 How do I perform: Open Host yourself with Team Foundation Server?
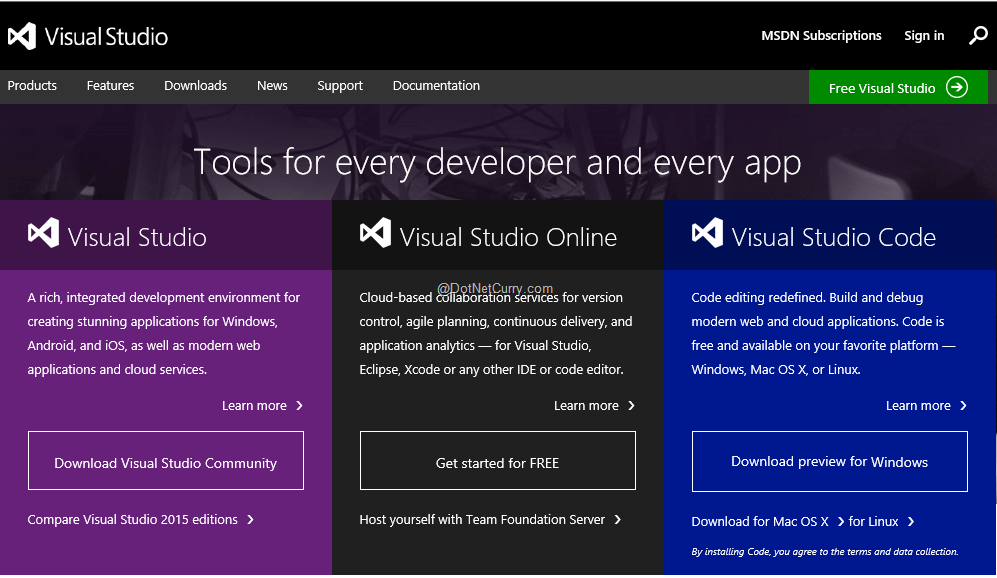point(482,520)
